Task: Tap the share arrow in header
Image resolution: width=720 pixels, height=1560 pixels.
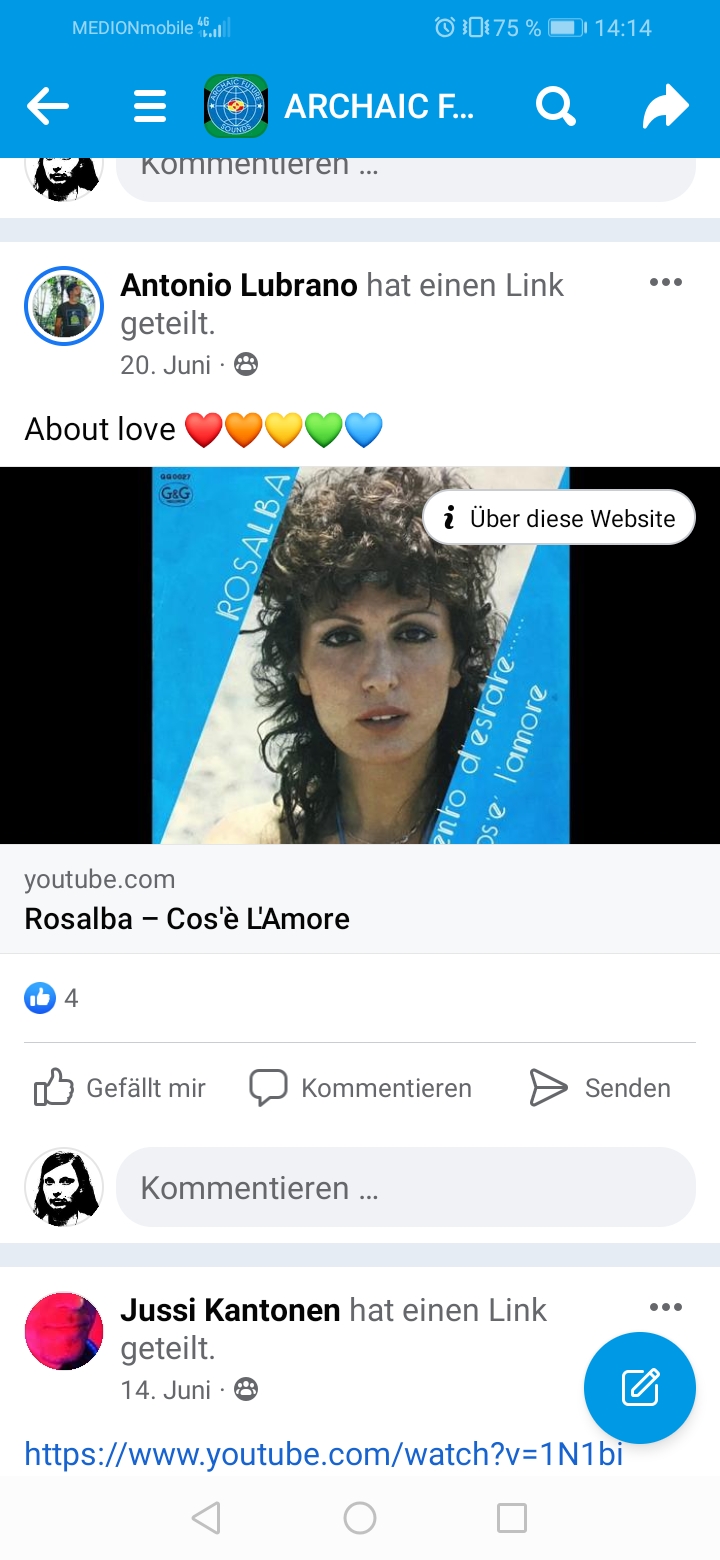Action: tap(666, 106)
